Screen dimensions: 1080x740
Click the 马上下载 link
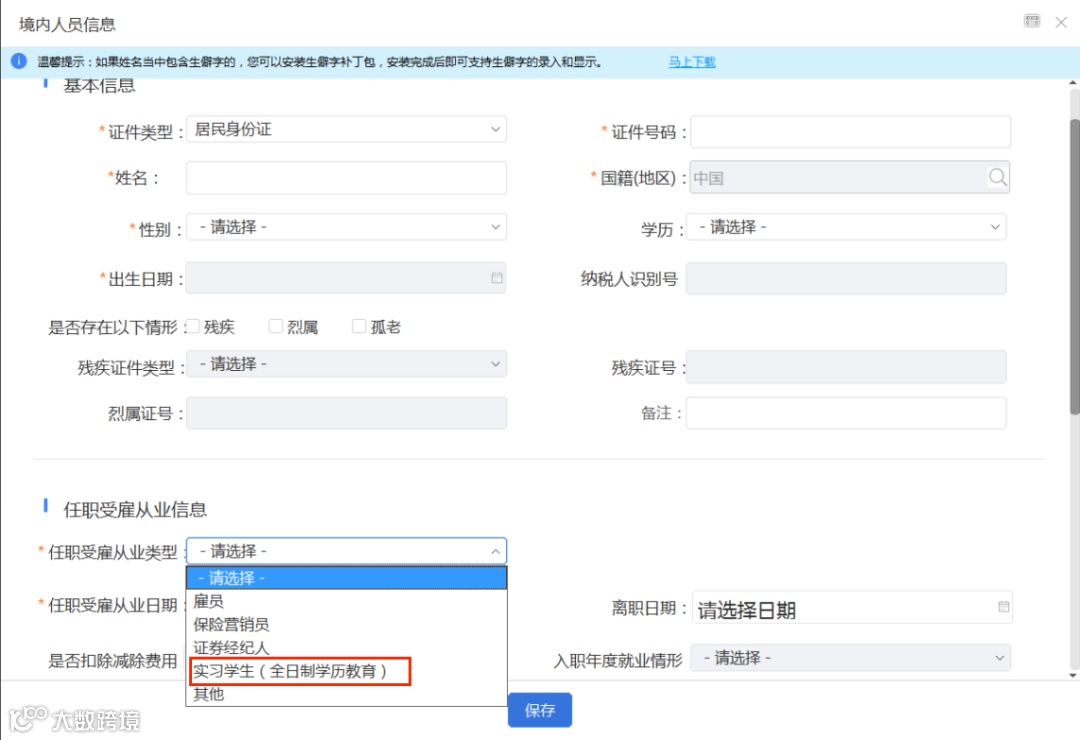(x=692, y=62)
